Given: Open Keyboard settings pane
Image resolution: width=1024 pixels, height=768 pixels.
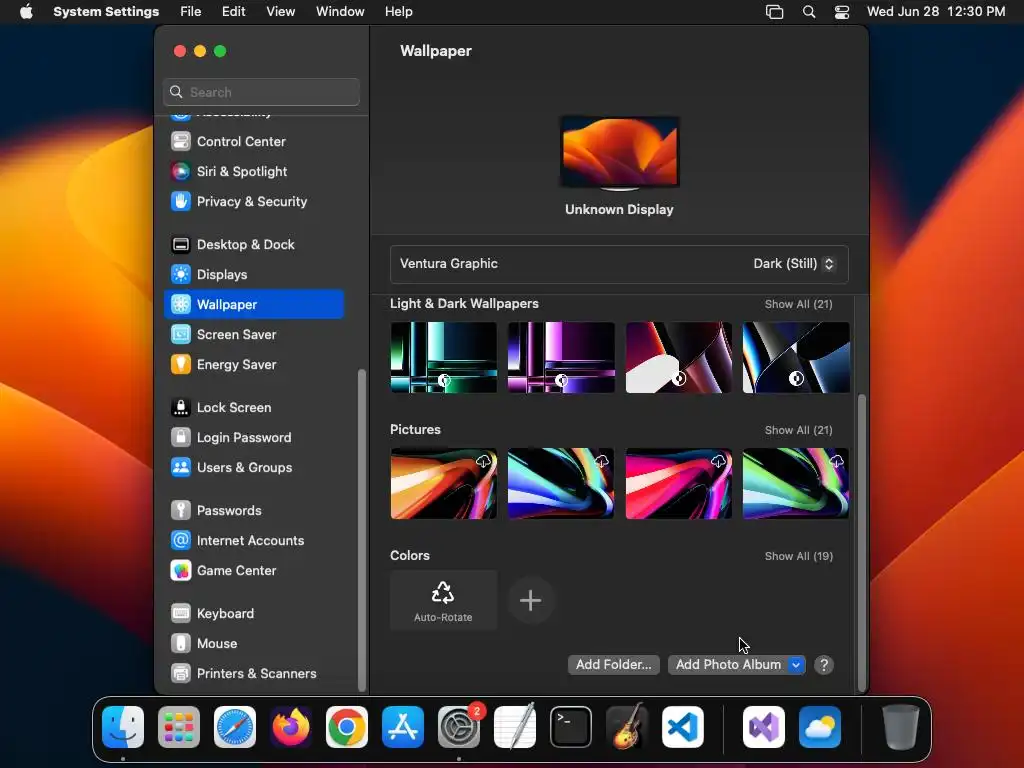Looking at the screenshot, I should pyautogui.click(x=253, y=614).
